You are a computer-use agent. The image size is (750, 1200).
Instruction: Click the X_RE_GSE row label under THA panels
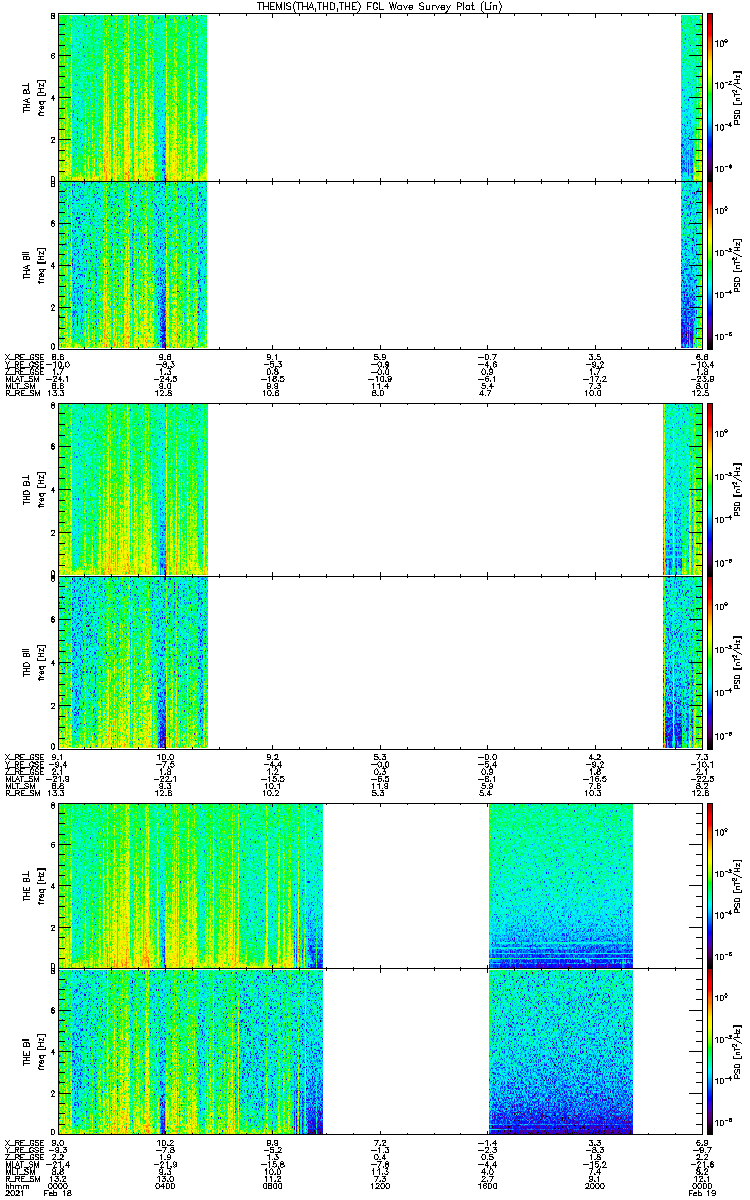pos(24,356)
